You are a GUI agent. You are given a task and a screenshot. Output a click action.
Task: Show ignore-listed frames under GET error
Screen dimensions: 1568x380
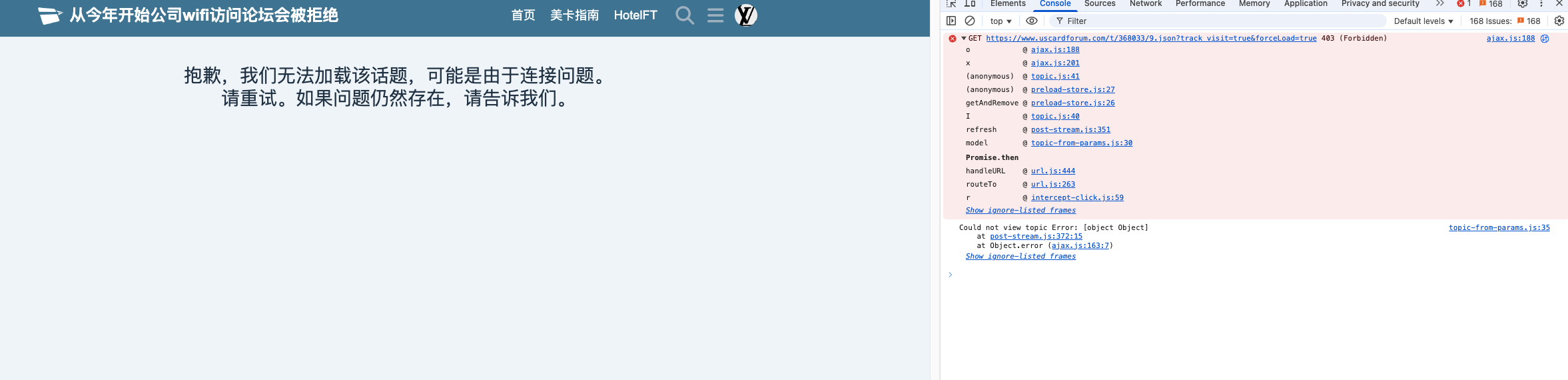click(1020, 211)
